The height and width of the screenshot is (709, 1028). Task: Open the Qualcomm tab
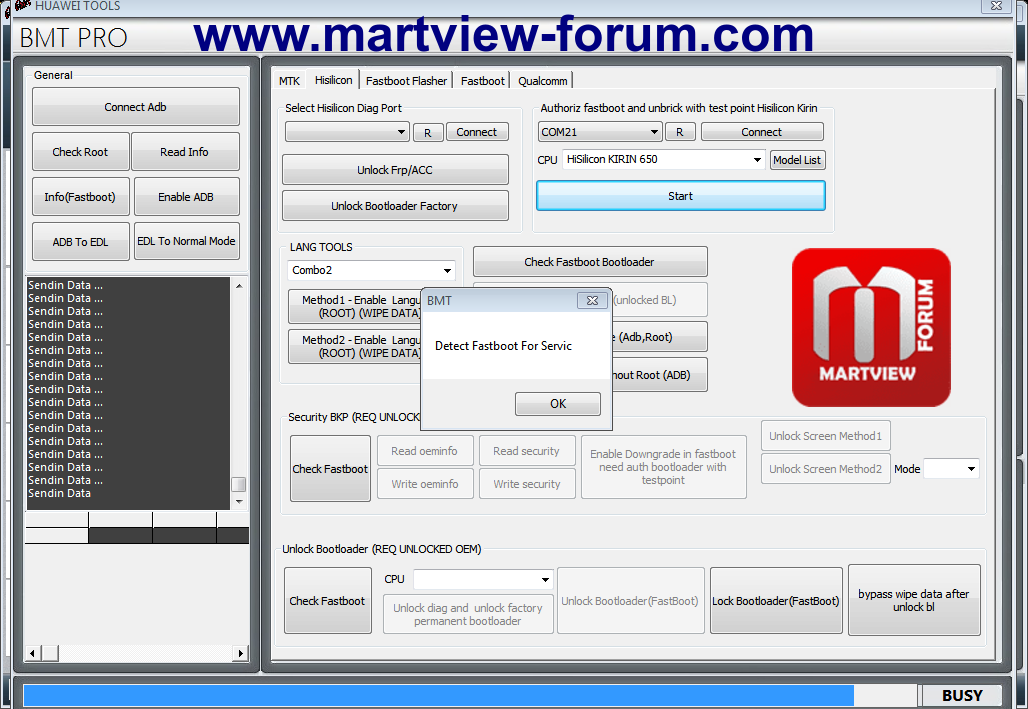tap(543, 81)
